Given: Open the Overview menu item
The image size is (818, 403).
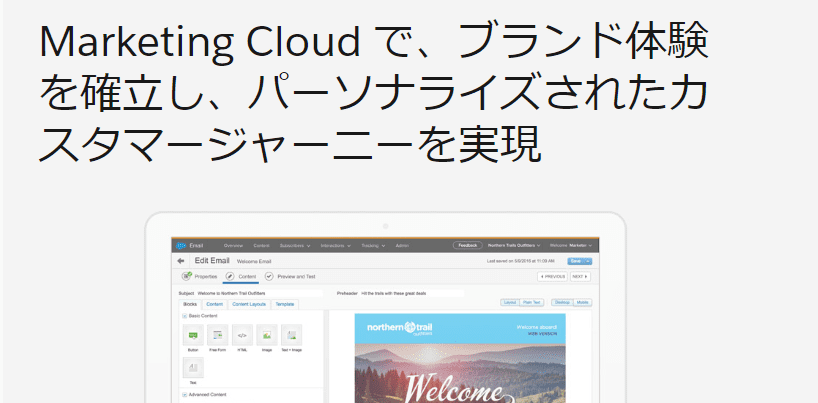Looking at the screenshot, I should point(233,245).
